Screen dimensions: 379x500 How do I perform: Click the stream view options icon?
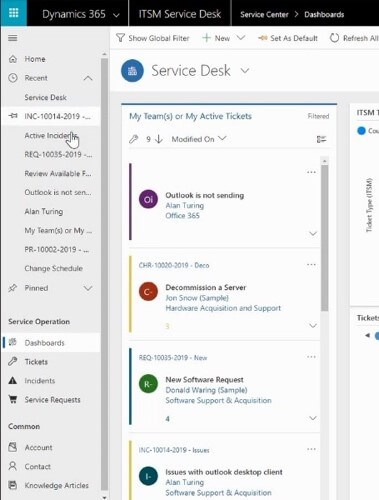(x=321, y=139)
